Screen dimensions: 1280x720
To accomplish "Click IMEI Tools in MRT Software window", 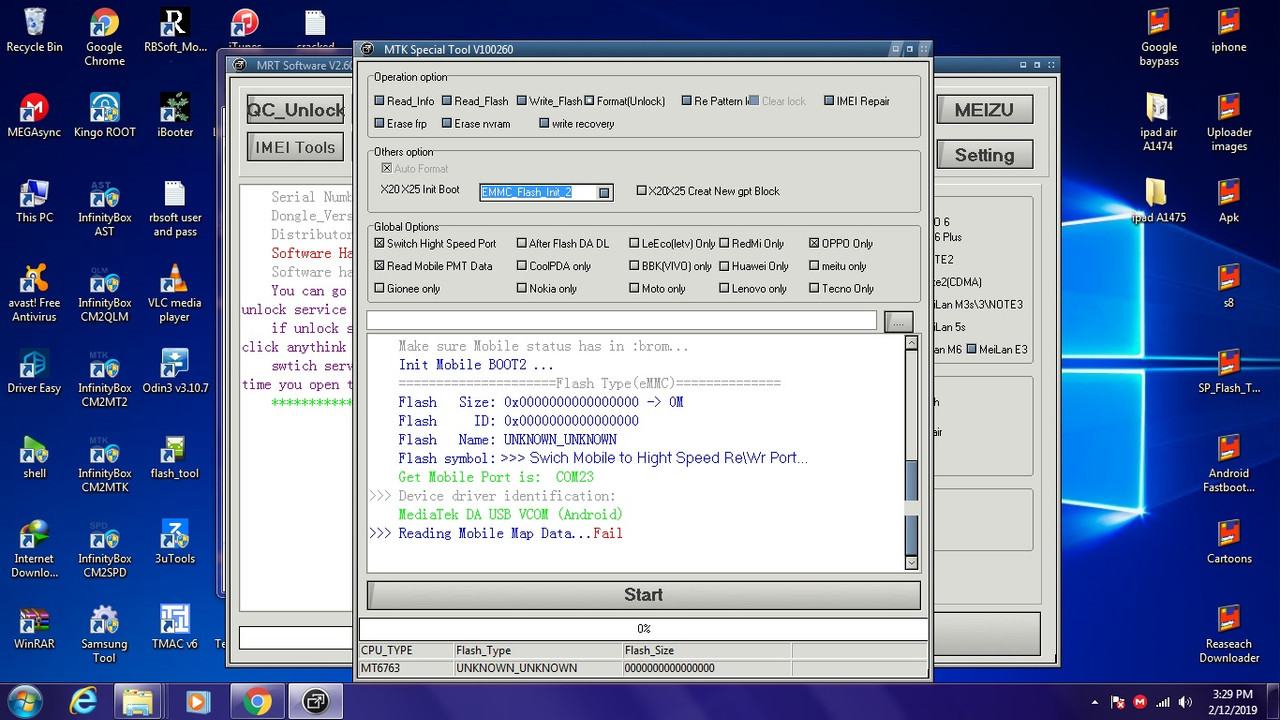I will 295,147.
